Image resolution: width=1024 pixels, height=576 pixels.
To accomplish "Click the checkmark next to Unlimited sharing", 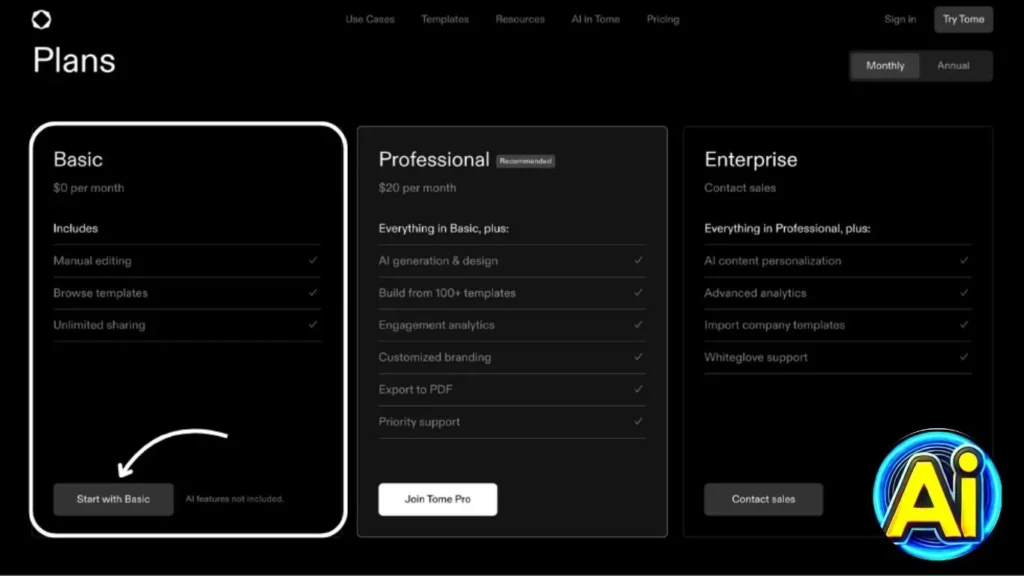I will 313,325.
